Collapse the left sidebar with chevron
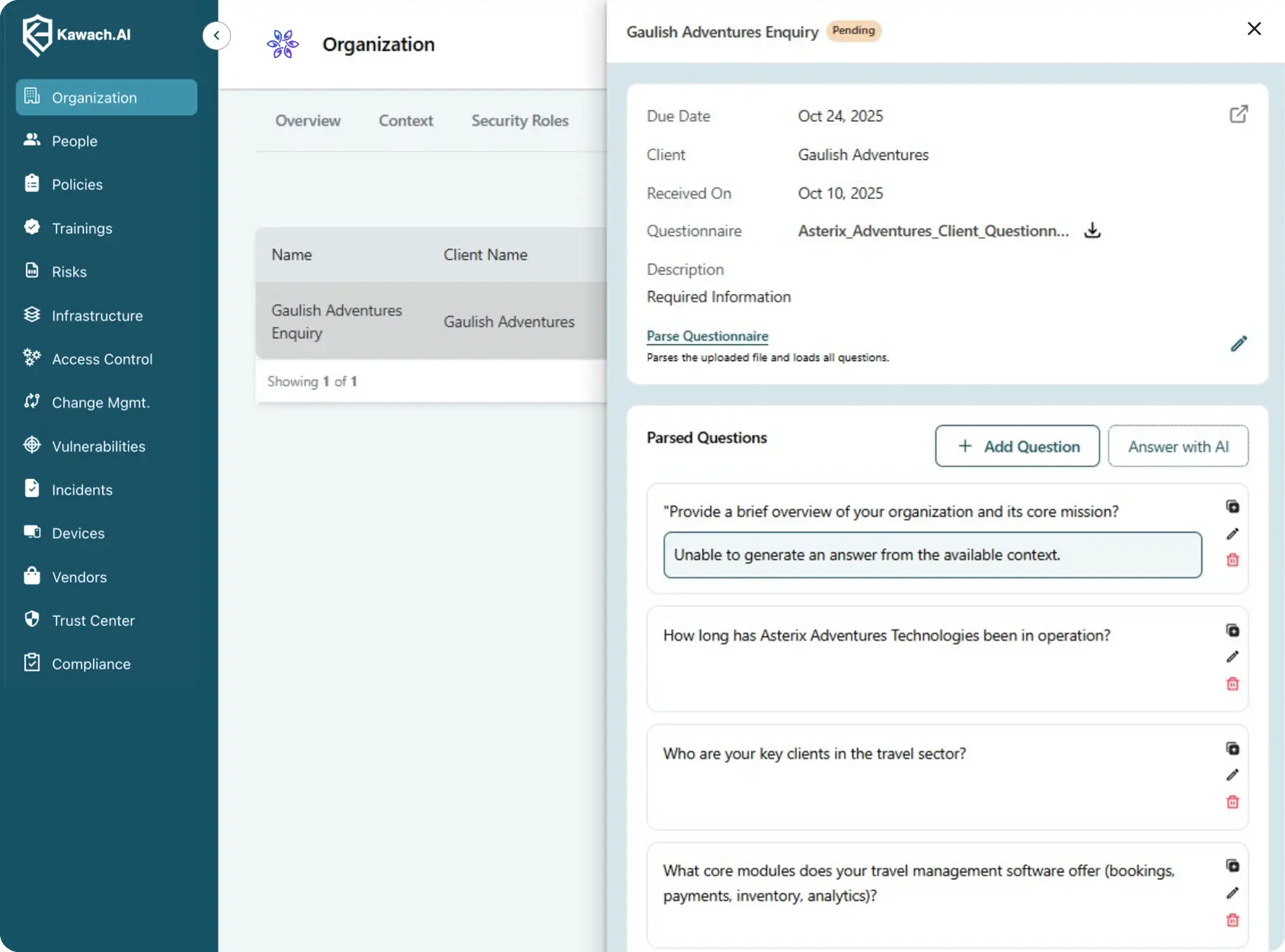 pos(216,36)
